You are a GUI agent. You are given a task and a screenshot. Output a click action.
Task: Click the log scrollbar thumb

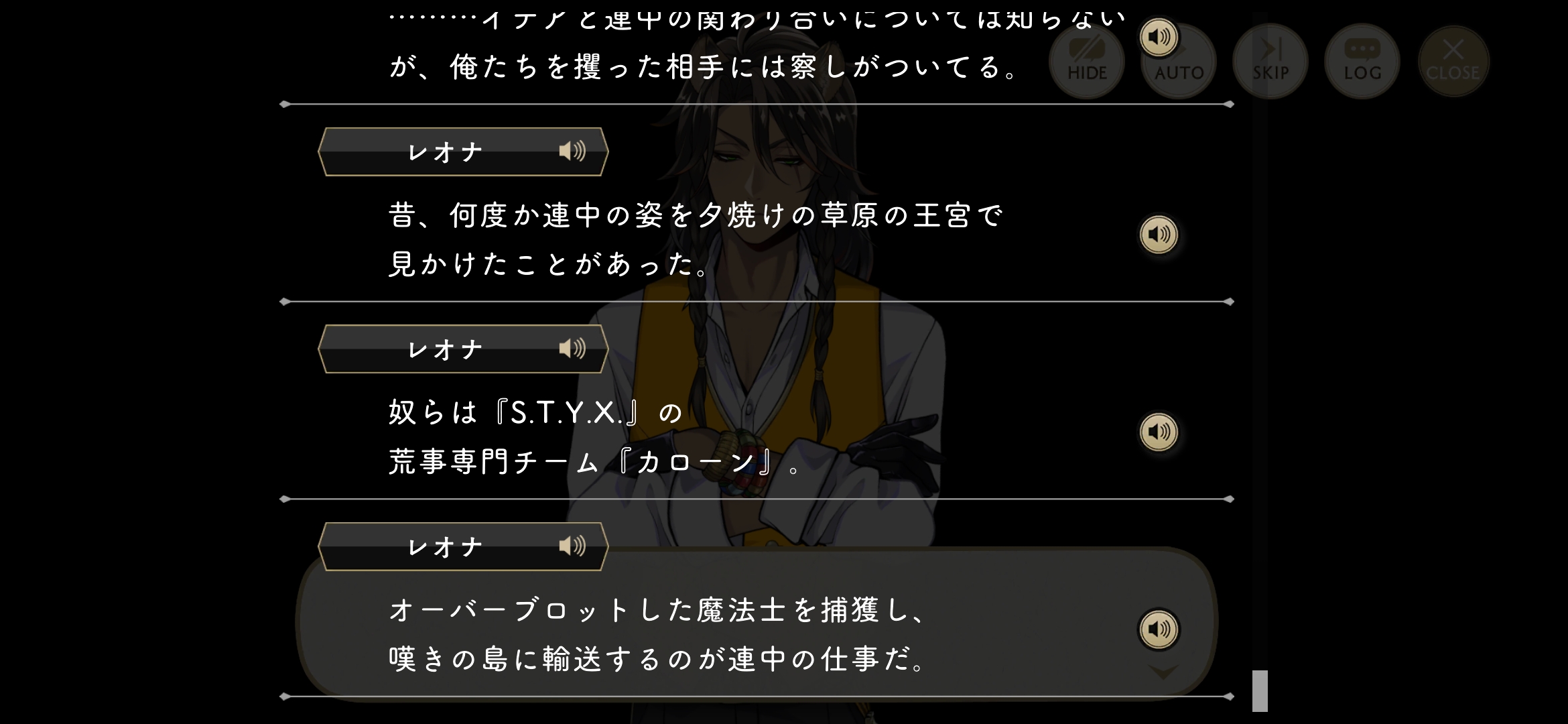click(1260, 690)
